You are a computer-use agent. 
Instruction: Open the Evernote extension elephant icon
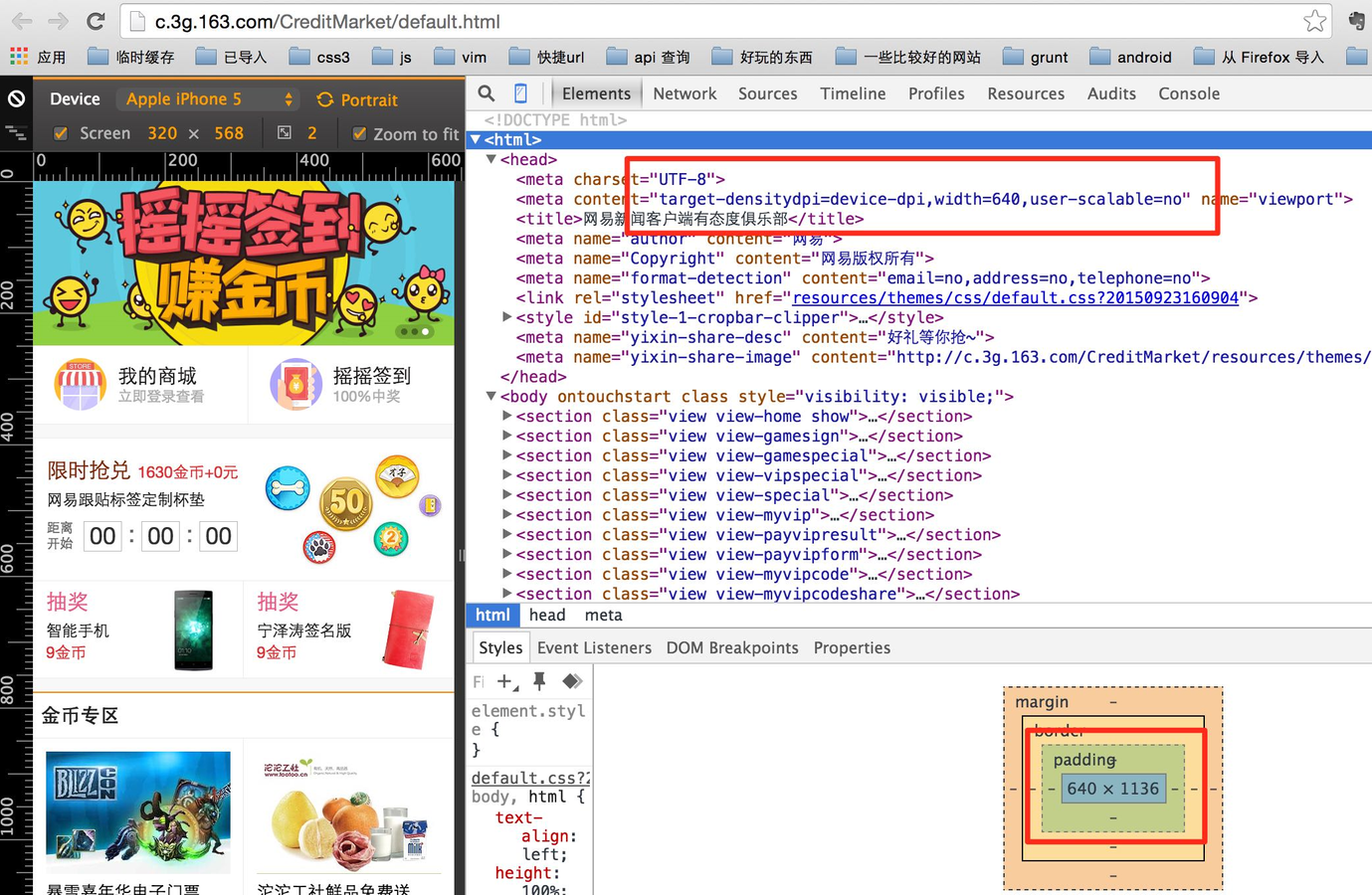(x=1356, y=21)
